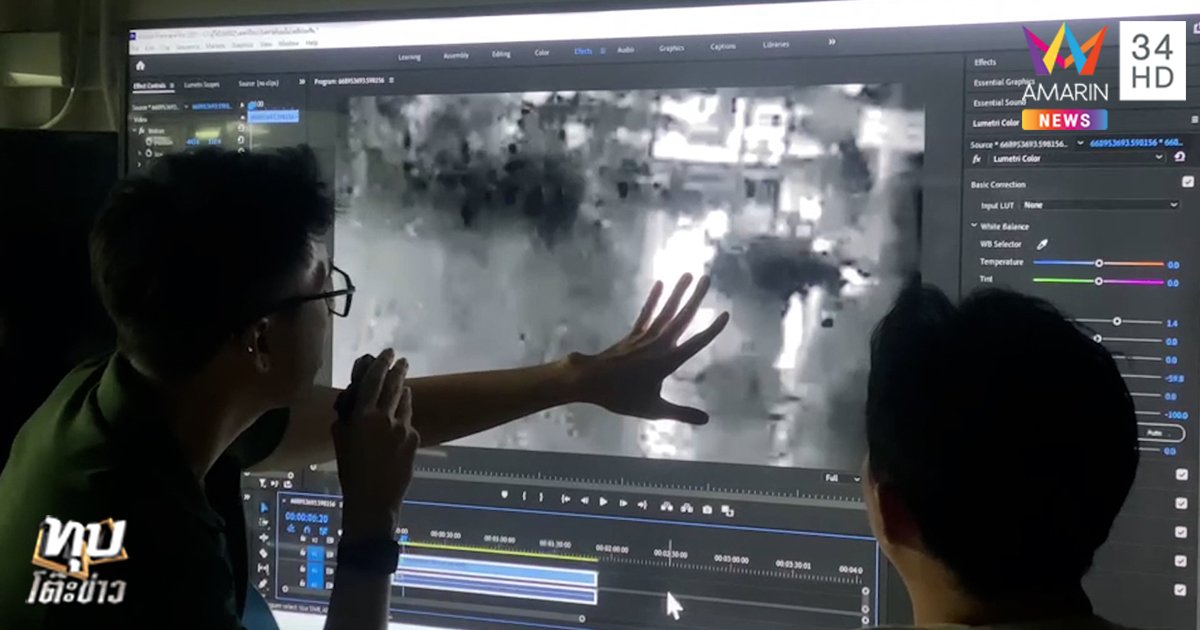Switch to the Libraries workspace
The image size is (1200, 630).
pos(776,45)
